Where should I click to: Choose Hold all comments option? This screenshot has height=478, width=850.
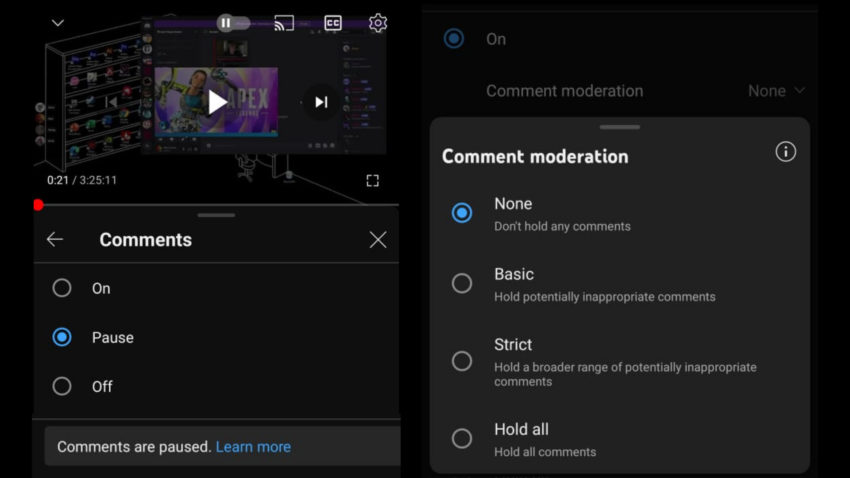pyautogui.click(x=462, y=438)
